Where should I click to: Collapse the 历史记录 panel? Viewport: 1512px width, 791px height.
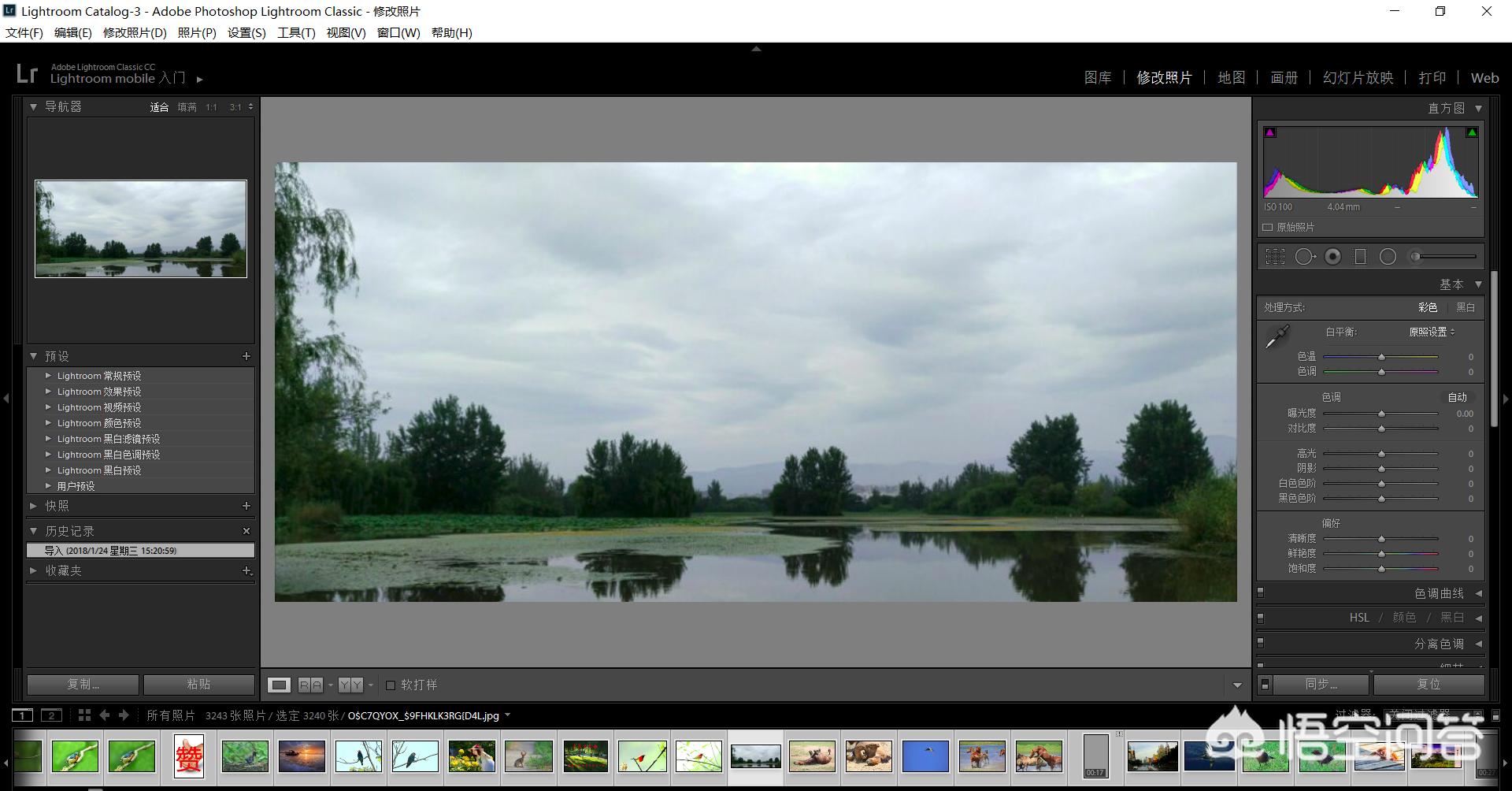coord(33,531)
